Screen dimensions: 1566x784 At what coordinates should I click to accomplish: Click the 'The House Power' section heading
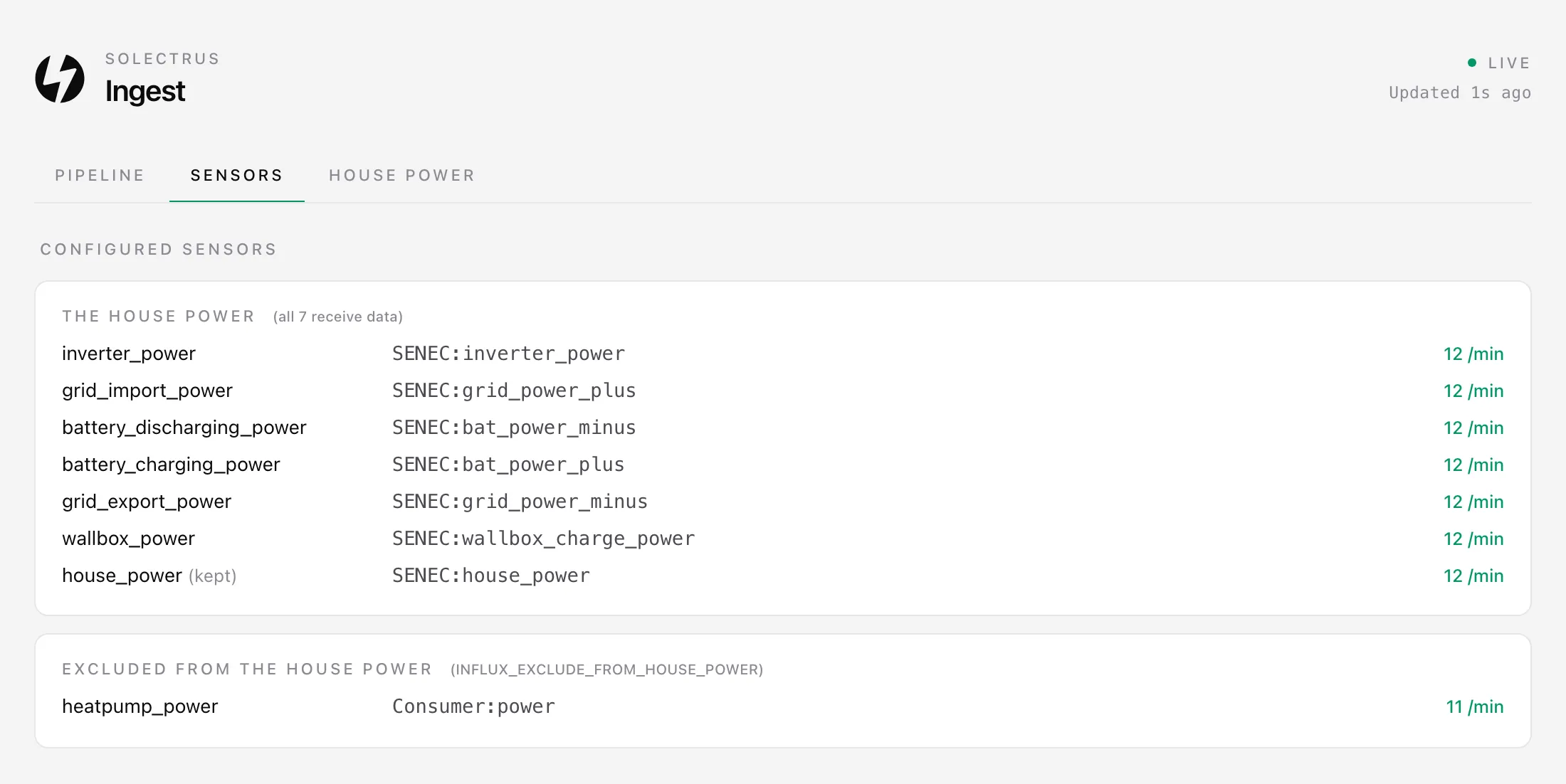(x=158, y=316)
